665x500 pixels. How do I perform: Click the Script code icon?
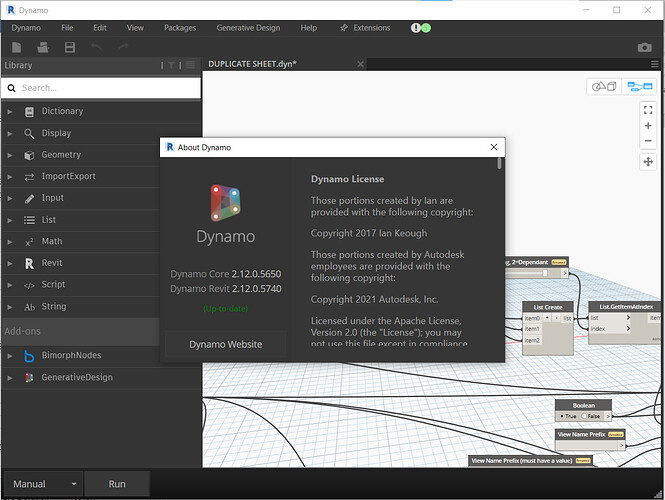(x=29, y=285)
